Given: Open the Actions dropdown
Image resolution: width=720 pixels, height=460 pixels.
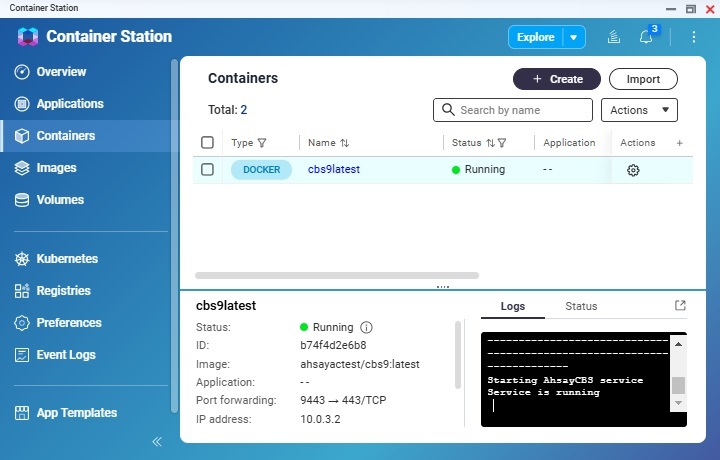Looking at the screenshot, I should [639, 110].
